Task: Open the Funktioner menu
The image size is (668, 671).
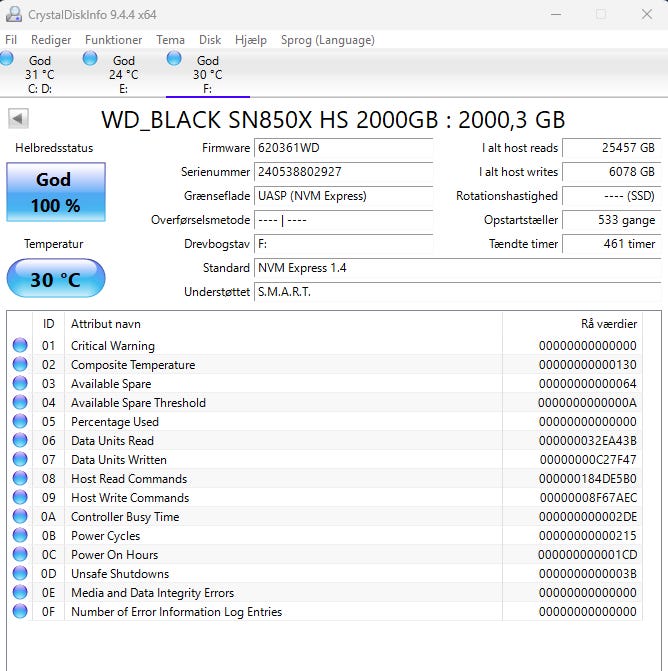Action: (113, 40)
